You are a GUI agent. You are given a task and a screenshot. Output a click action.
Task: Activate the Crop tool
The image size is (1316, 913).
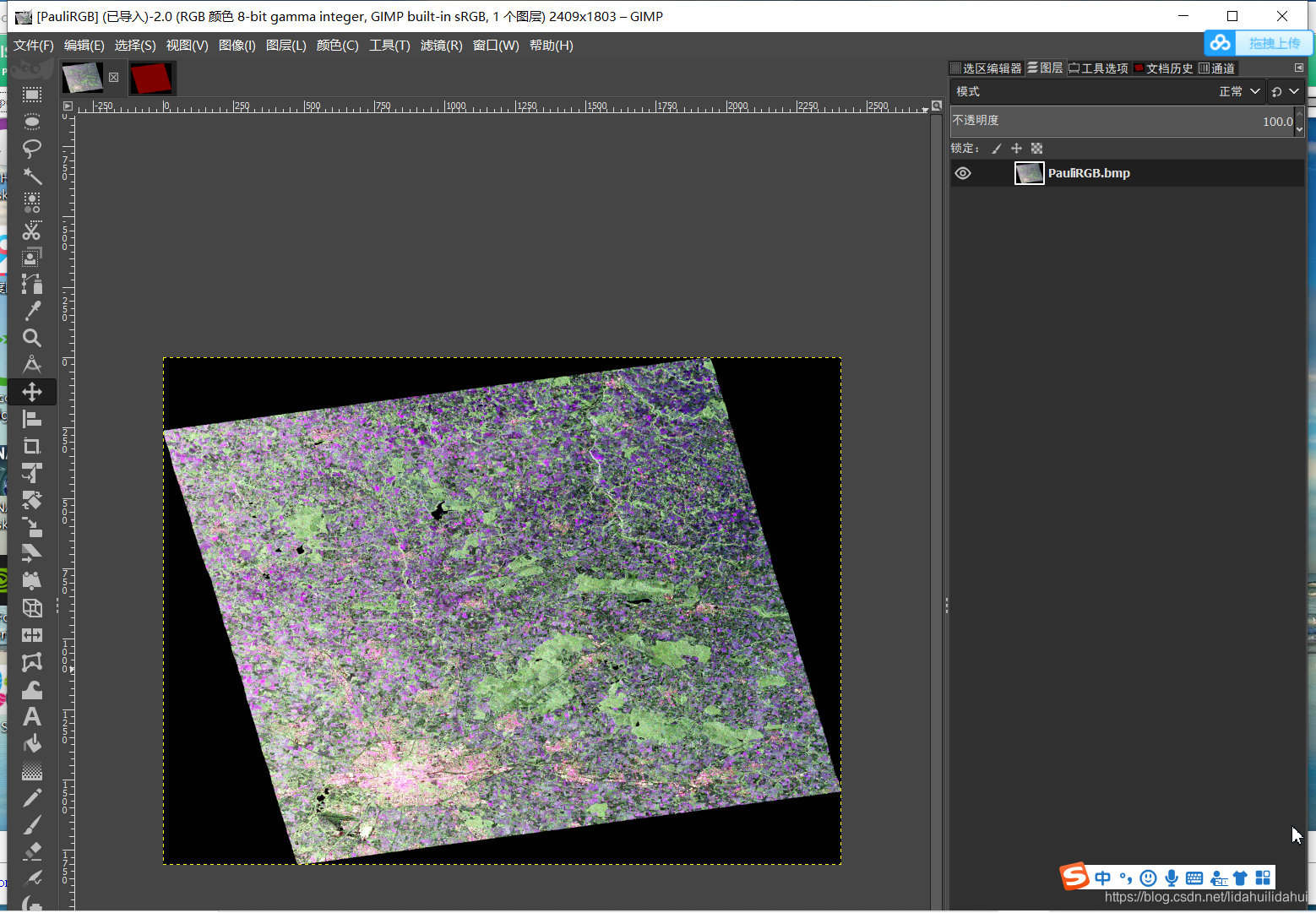point(32,446)
